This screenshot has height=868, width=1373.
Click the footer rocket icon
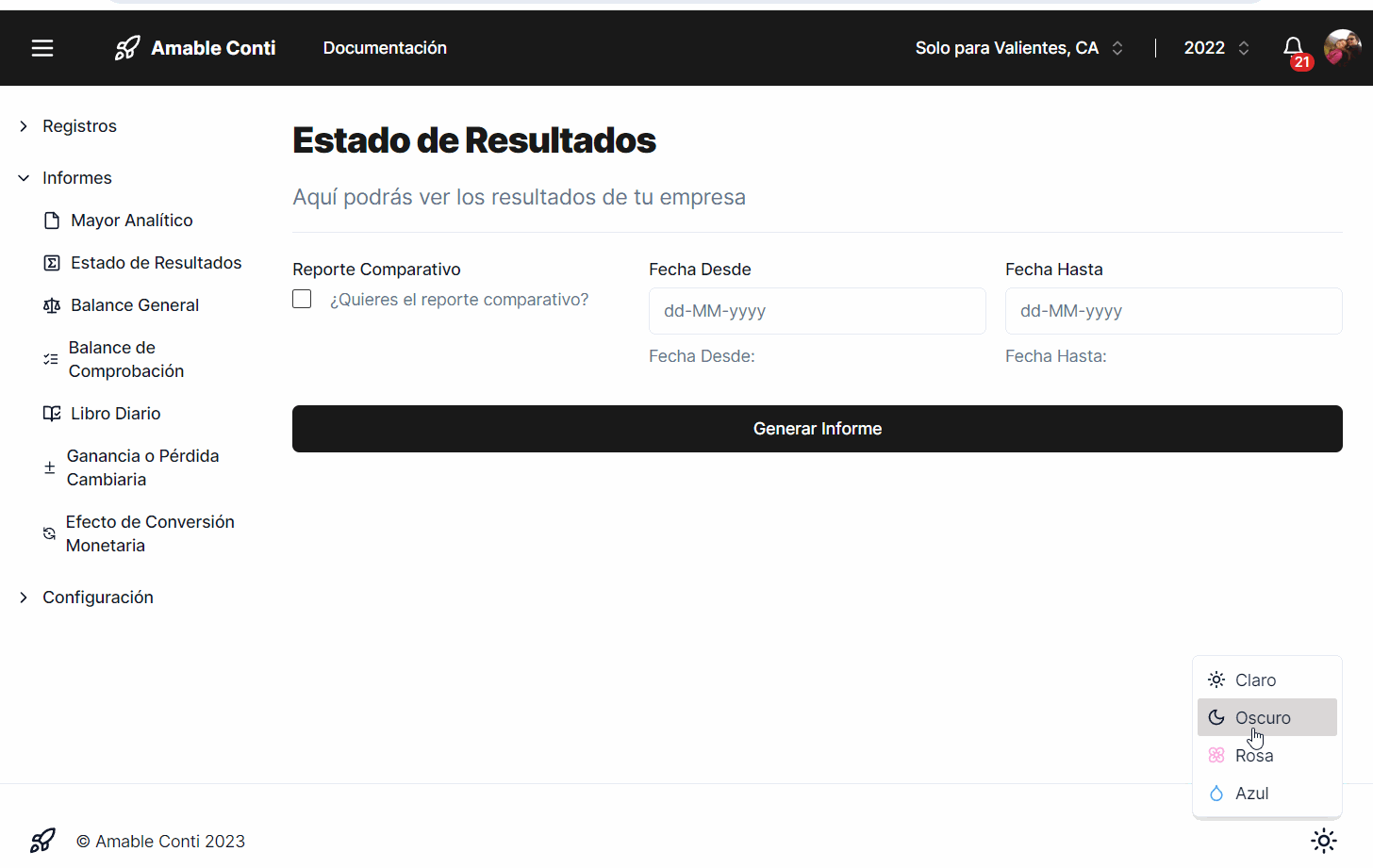(x=42, y=841)
